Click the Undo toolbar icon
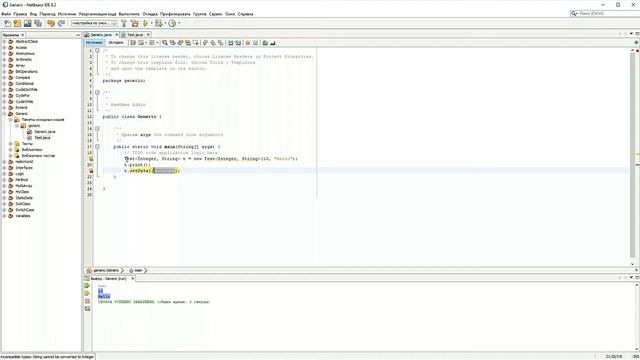The image size is (640, 360). (x=51, y=24)
